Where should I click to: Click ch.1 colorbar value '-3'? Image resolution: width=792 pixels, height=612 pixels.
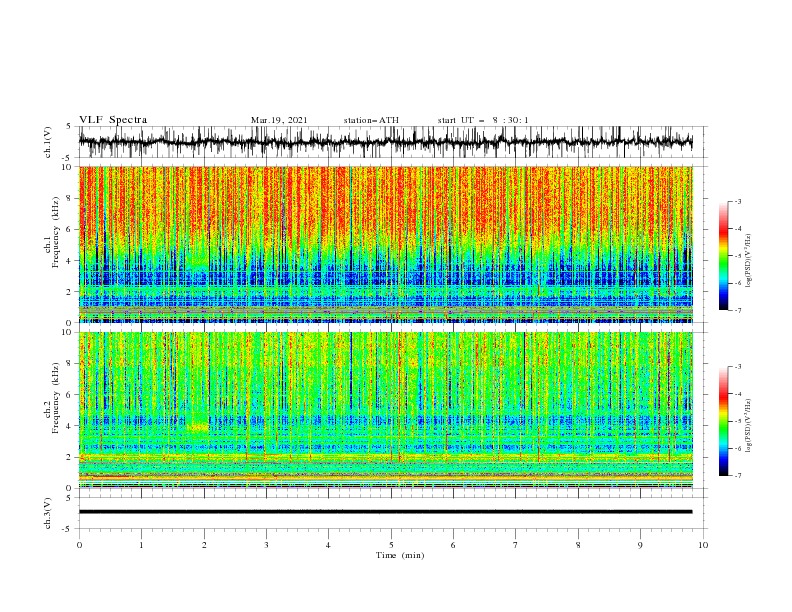pyautogui.click(x=738, y=201)
